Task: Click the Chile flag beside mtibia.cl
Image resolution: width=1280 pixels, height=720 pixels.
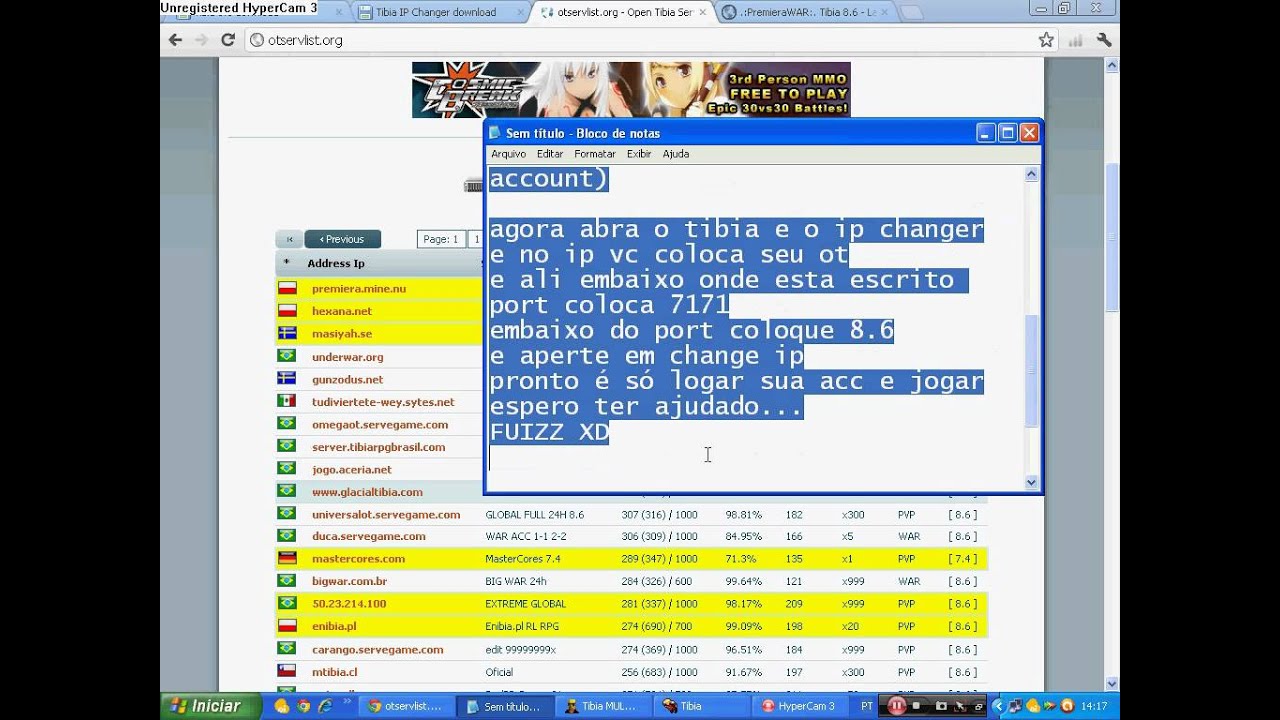Action: pos(287,672)
